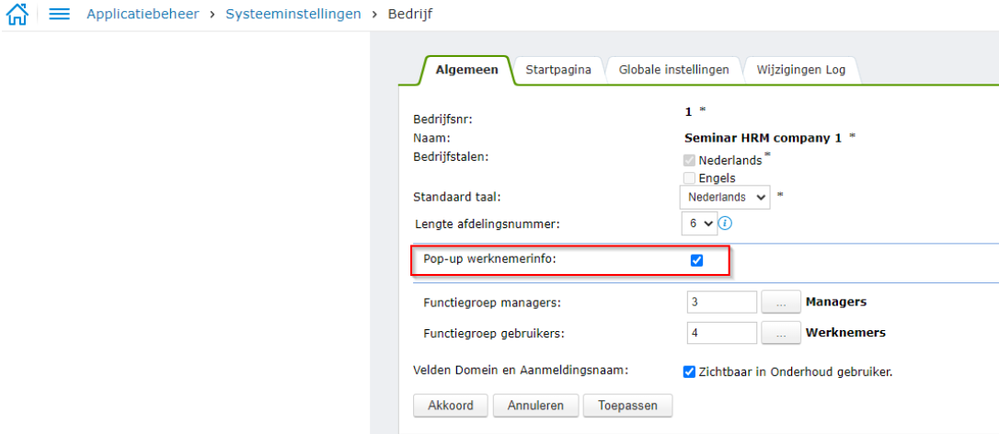Open the Wijzigingen Log tab
999x434 pixels.
coord(801,70)
